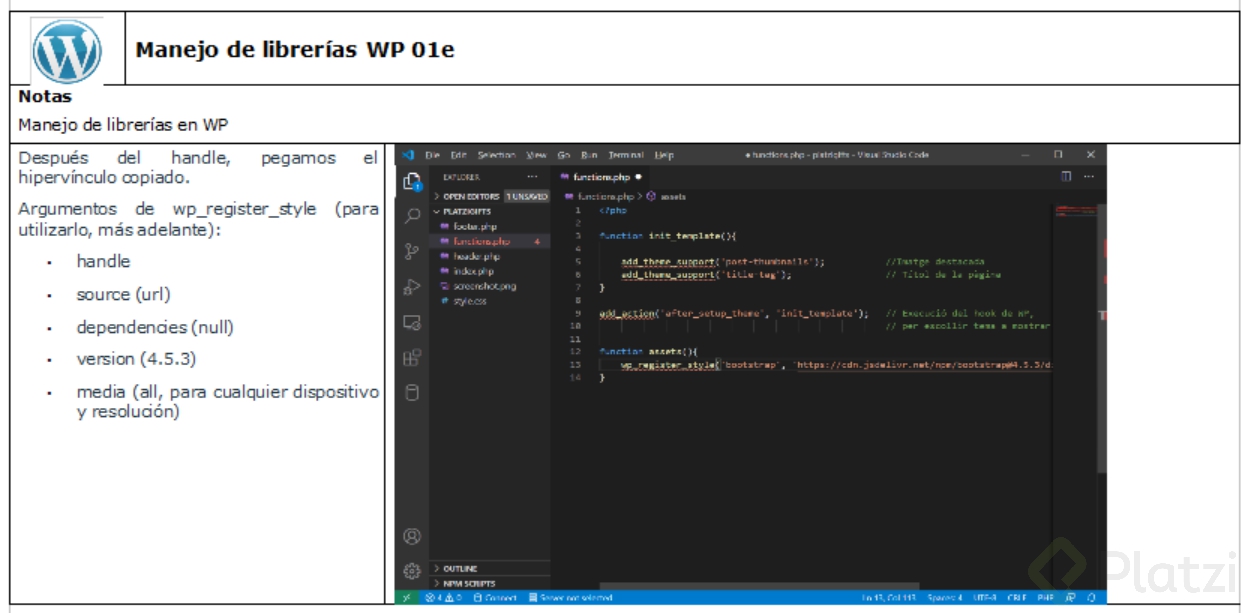Click code line 13 wp_register_style
Image resolution: width=1249 pixels, height=613 pixels.
838,365
